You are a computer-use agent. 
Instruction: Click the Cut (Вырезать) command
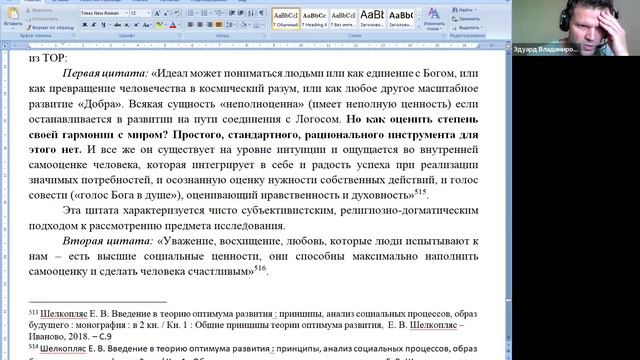click(39, 10)
